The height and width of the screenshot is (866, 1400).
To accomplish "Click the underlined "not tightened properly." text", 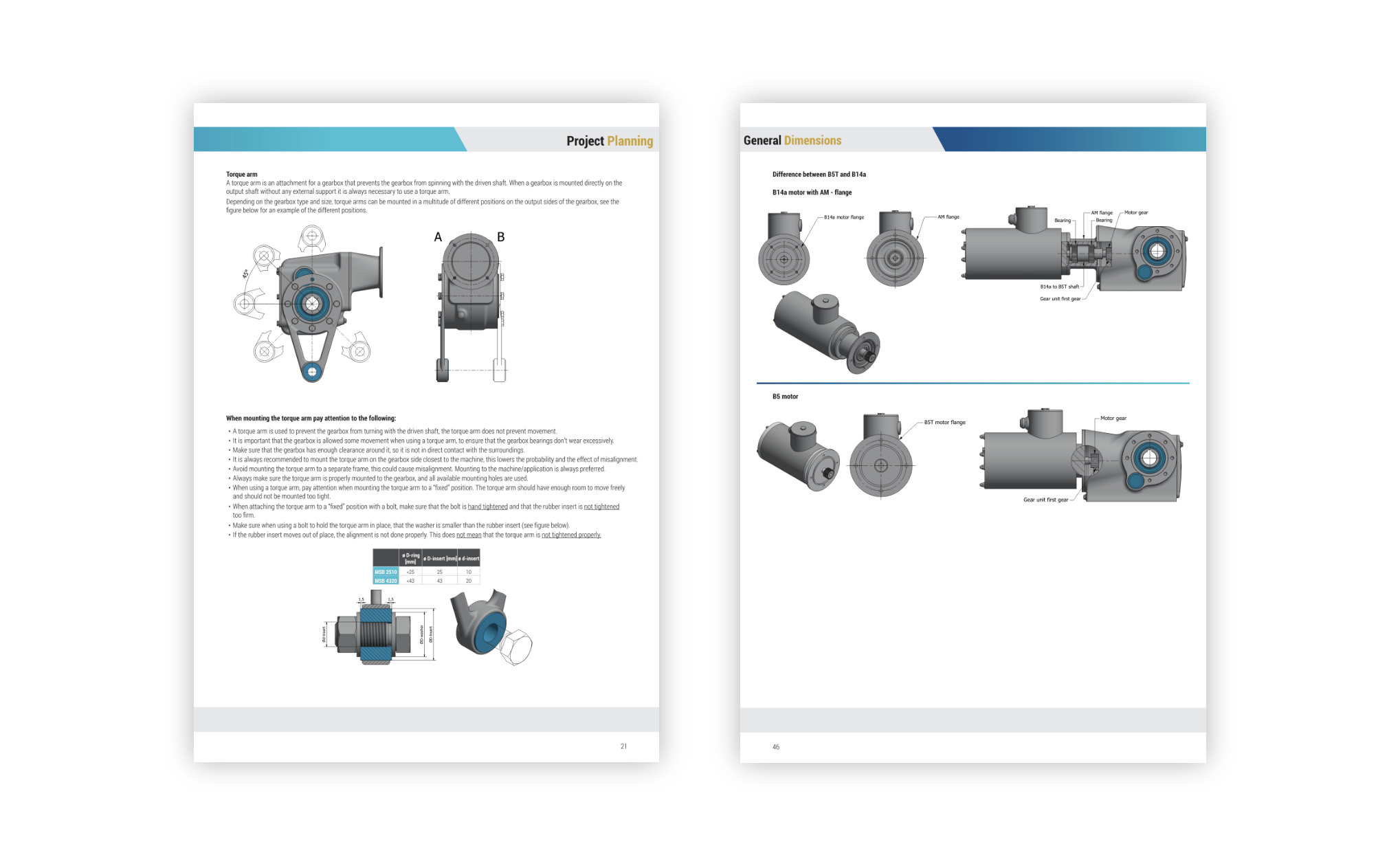I will click(x=571, y=535).
